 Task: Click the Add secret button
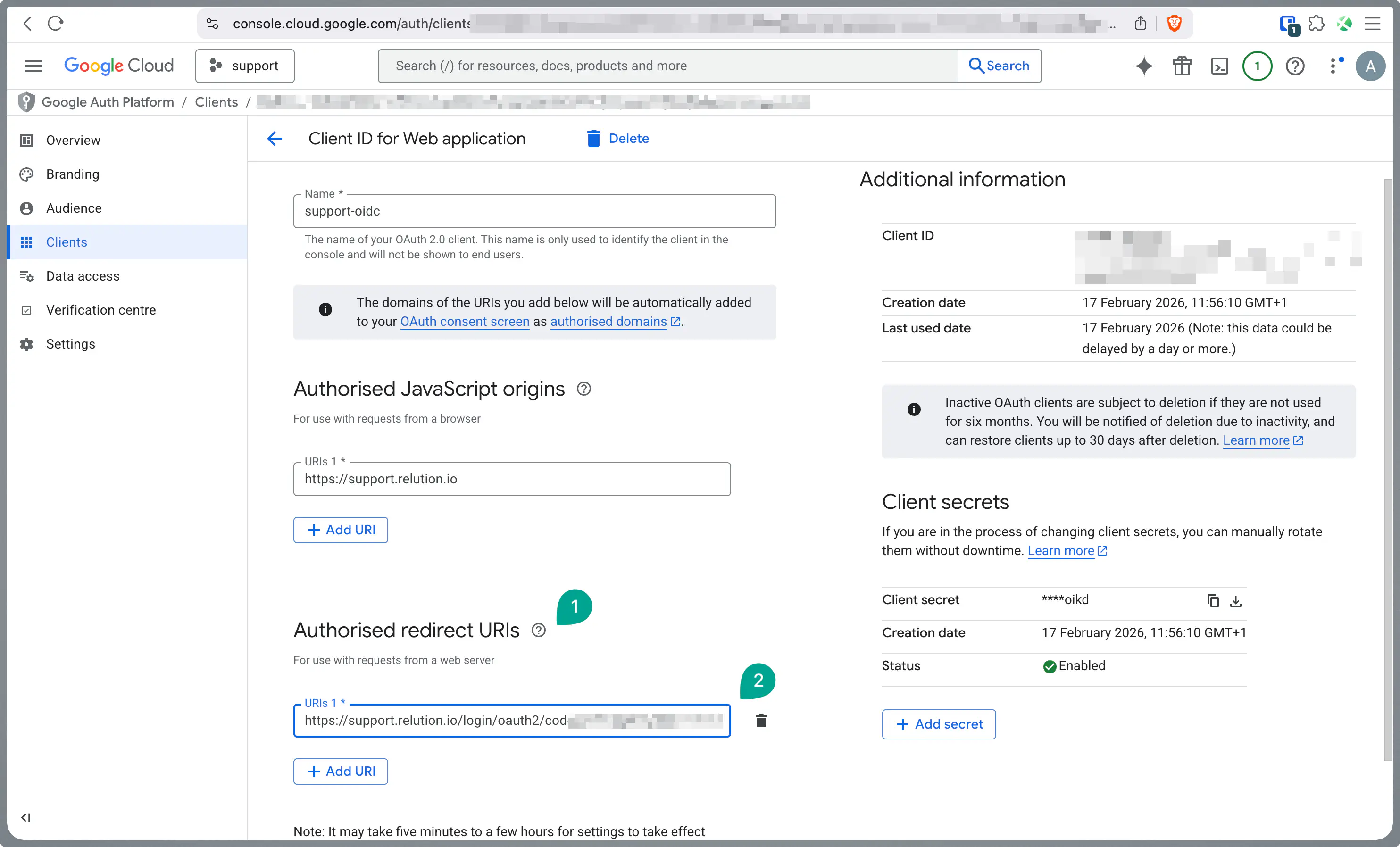(x=939, y=724)
